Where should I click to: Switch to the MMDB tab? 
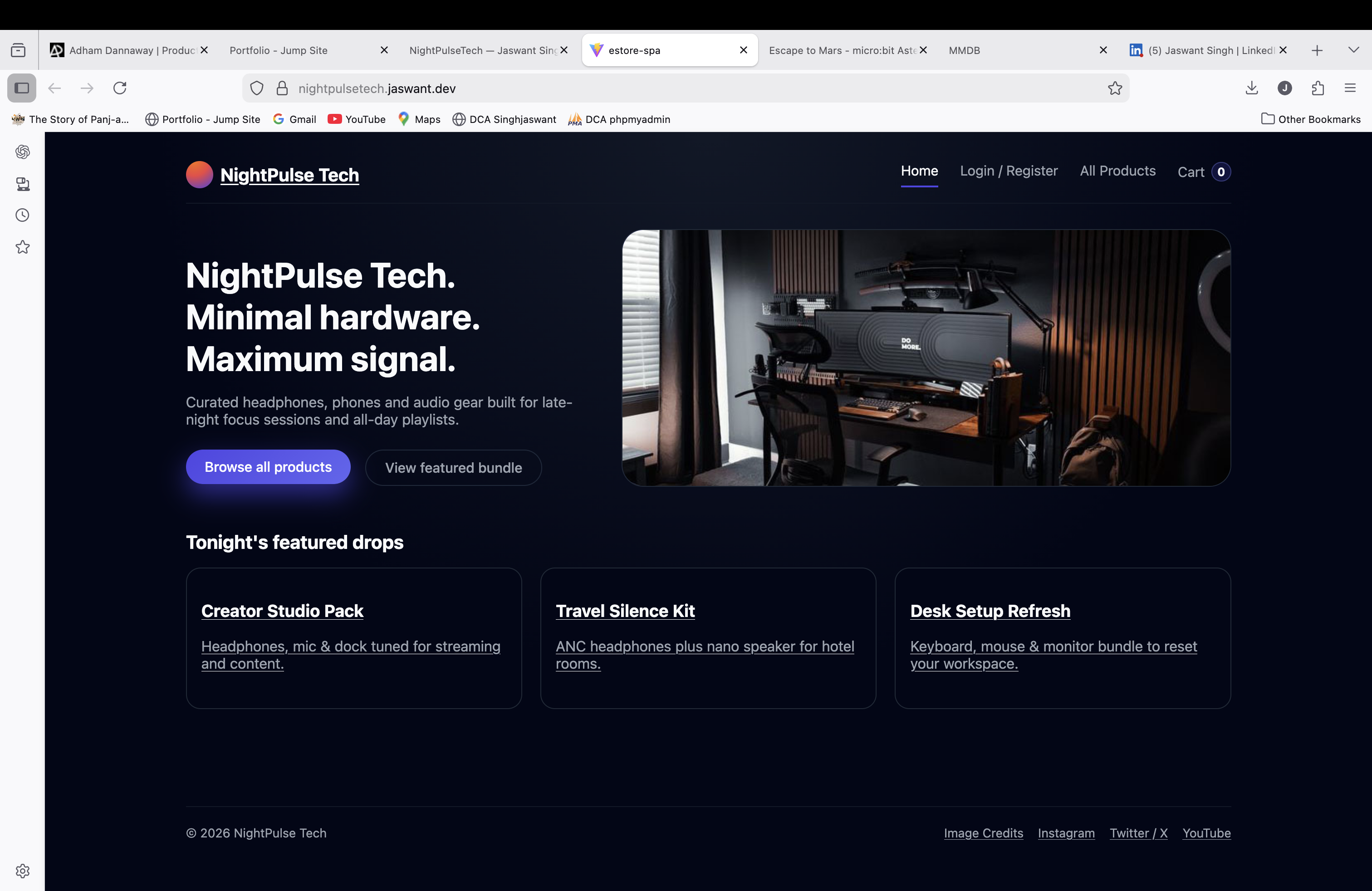pos(964,50)
